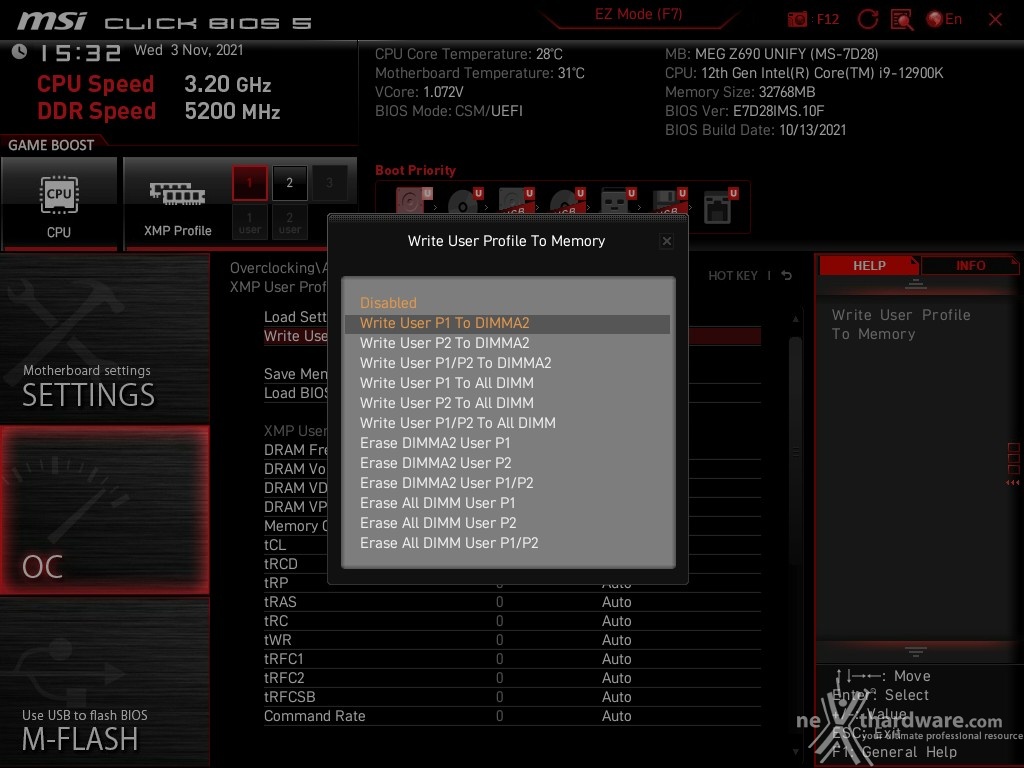Switch to the HELP tab
Screen dimensions: 1024x768
pos(869,266)
